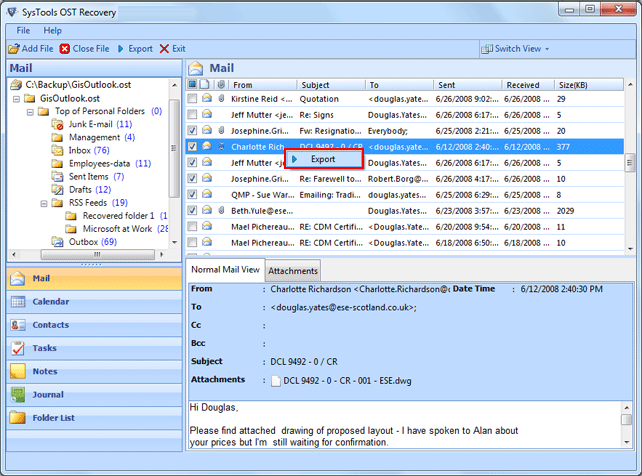Click the Exit toolbar icon
642x476 pixels.
[164, 48]
